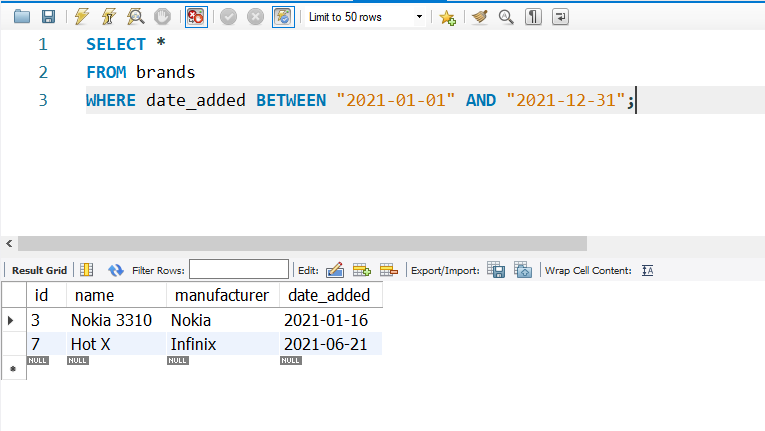Sort by the date_added column header

327,295
